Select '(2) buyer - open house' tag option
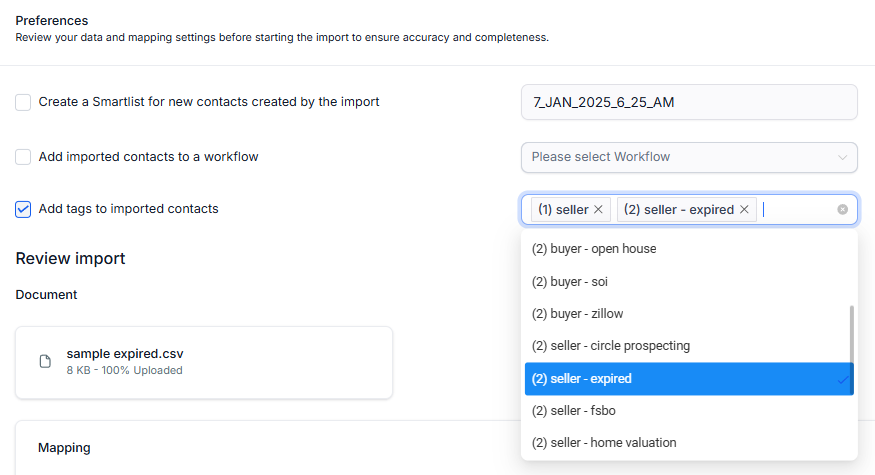The width and height of the screenshot is (875, 475). point(594,249)
